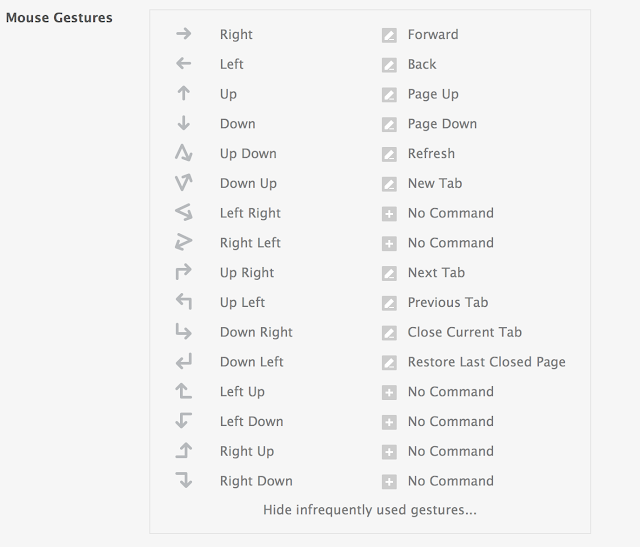The image size is (640, 547).
Task: Click the Page Down command label
Action: (x=442, y=124)
